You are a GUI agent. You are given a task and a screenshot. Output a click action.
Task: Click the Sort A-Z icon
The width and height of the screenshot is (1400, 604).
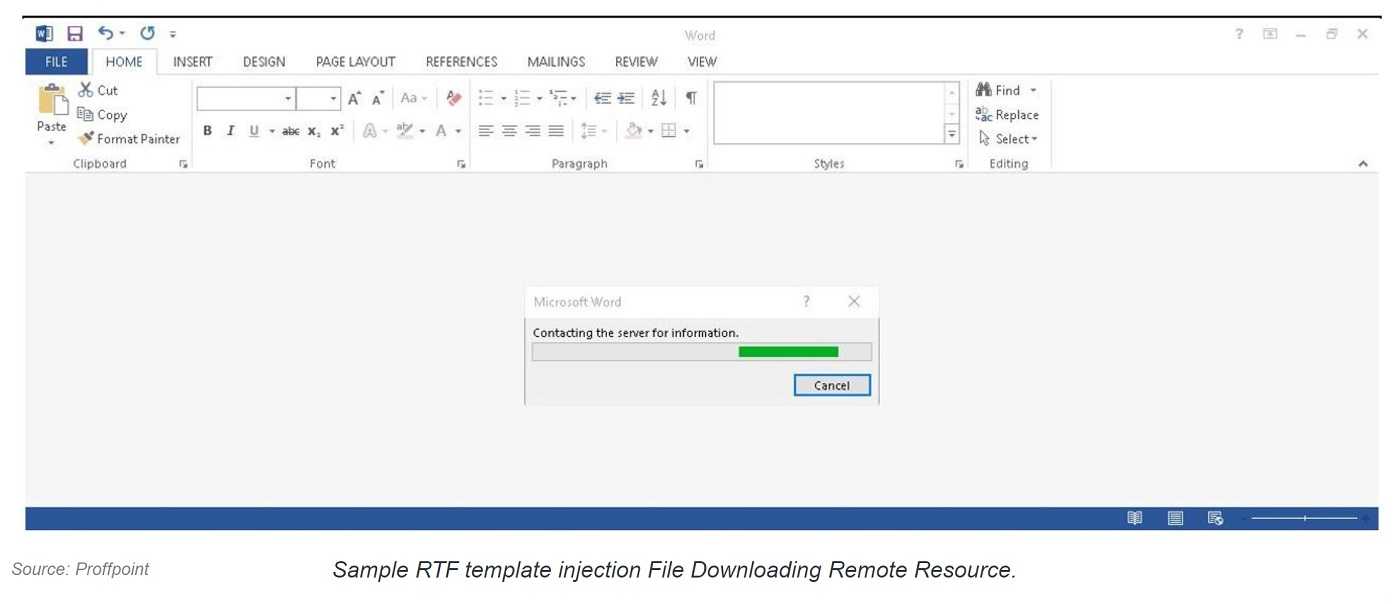pyautogui.click(x=658, y=98)
